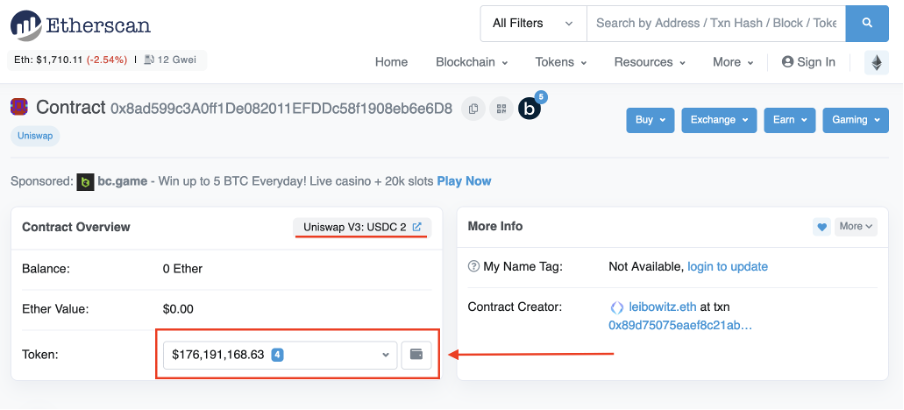
Task: Focus the search by address input field
Action: click(716, 23)
